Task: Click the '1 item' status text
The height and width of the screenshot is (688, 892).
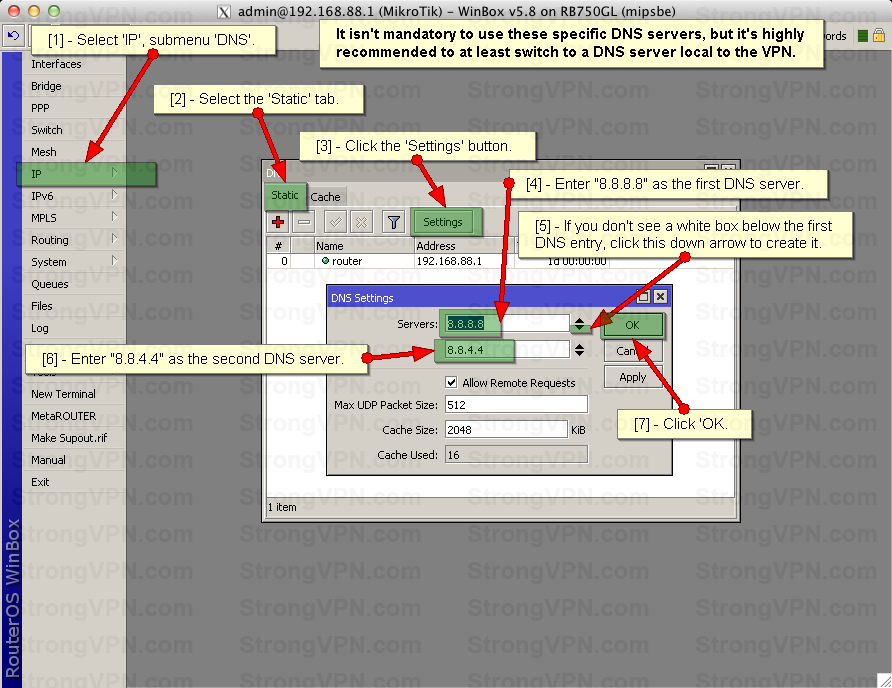Action: (282, 507)
